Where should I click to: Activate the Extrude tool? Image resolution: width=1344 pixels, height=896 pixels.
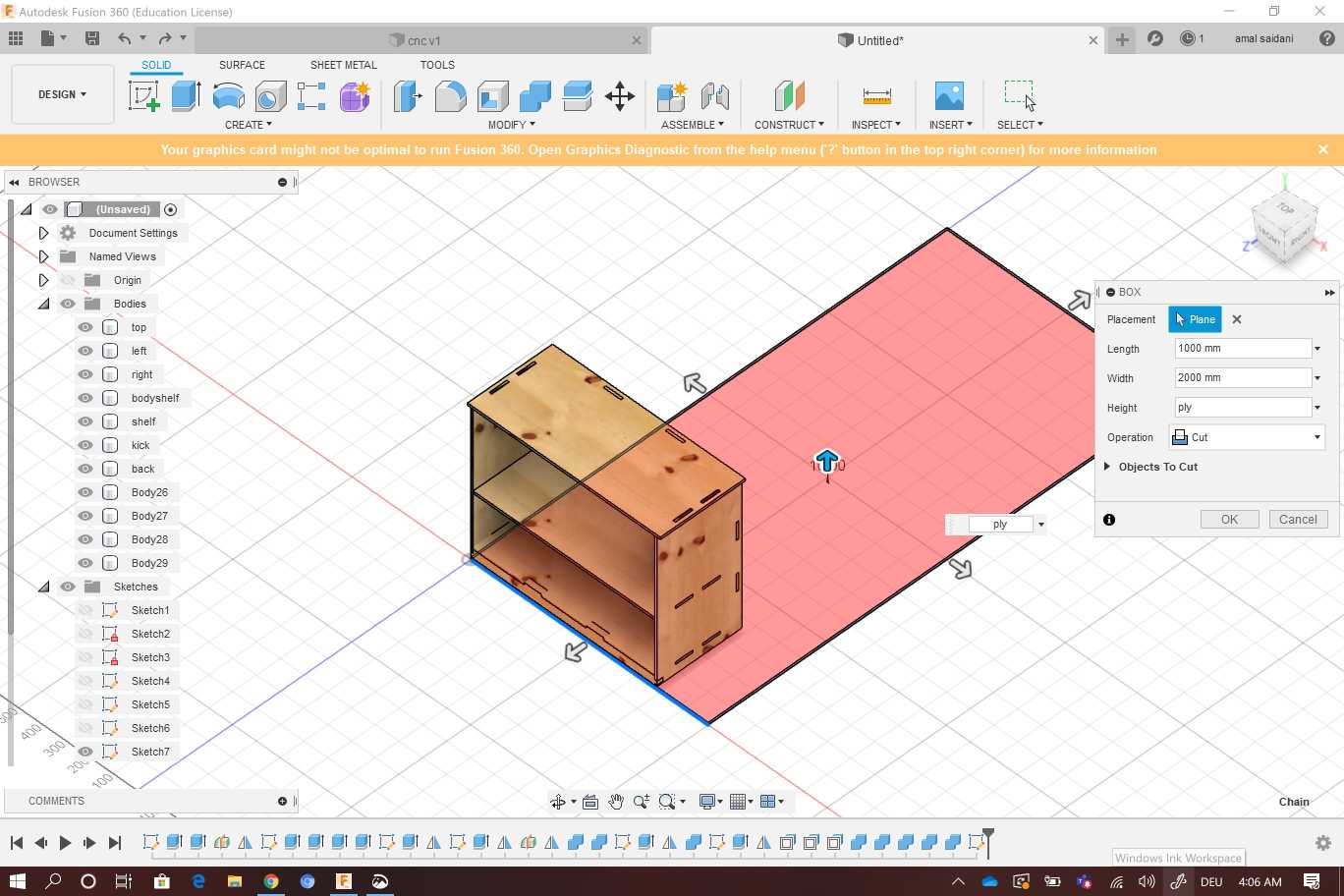pos(186,96)
